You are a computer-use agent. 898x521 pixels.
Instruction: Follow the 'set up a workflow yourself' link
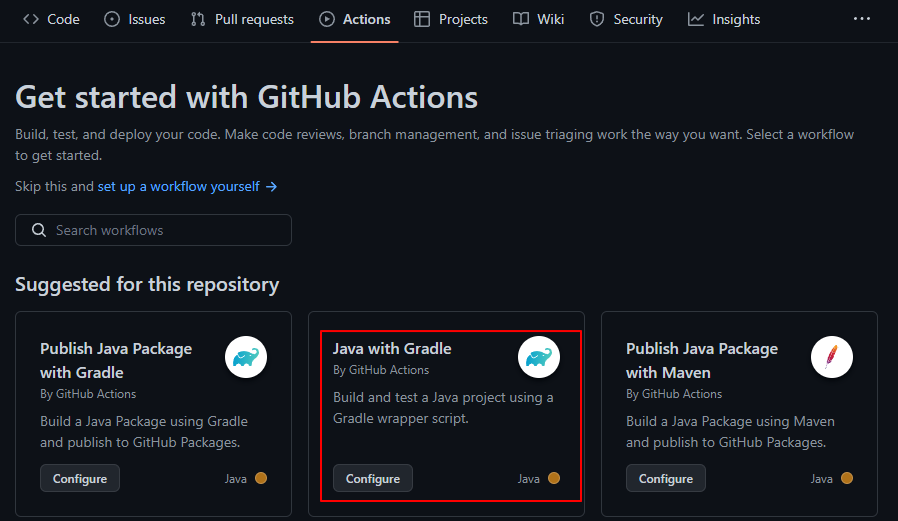click(x=178, y=187)
